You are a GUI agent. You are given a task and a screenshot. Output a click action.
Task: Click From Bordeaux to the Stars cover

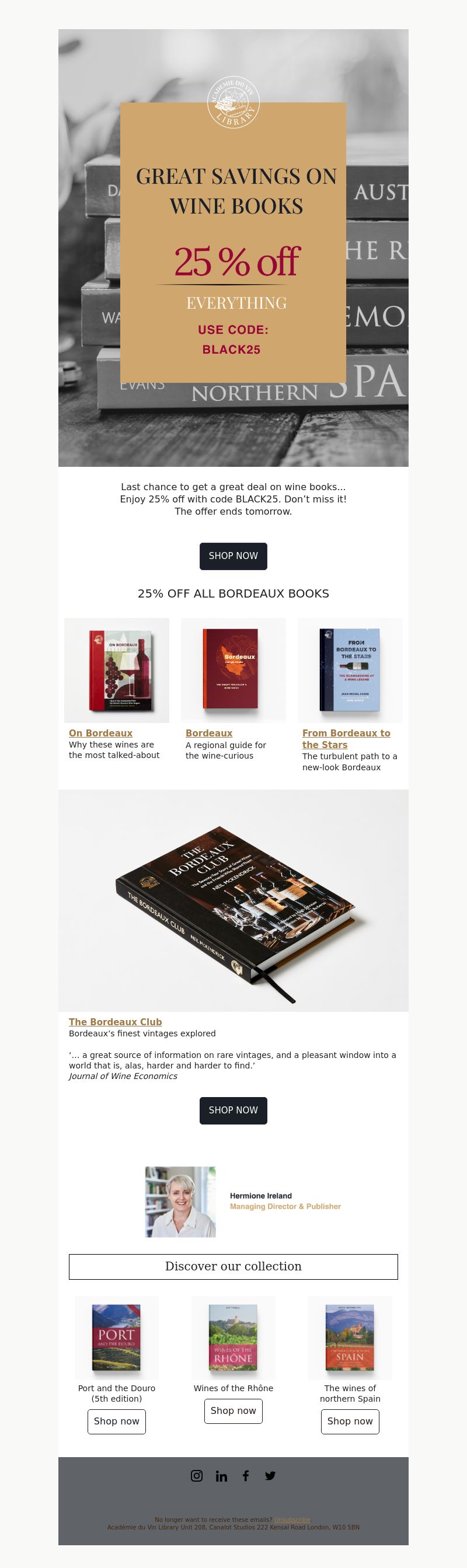coord(350,670)
